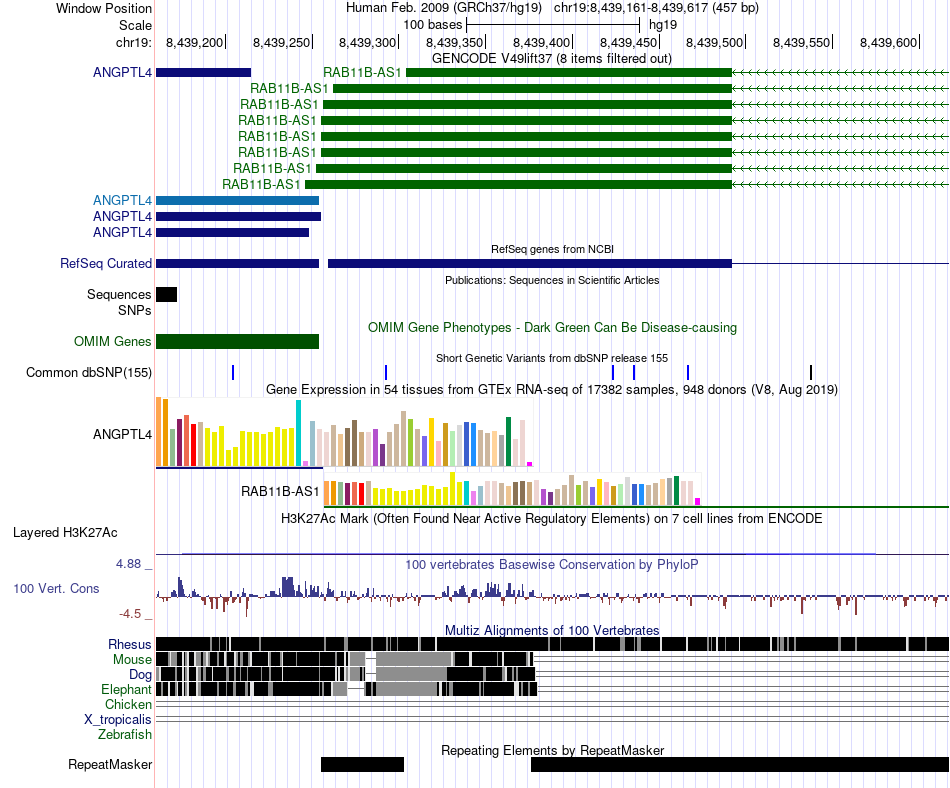
Task: Click the 'RefSeq genes from NCBI' title
Action: pyautogui.click(x=552, y=249)
